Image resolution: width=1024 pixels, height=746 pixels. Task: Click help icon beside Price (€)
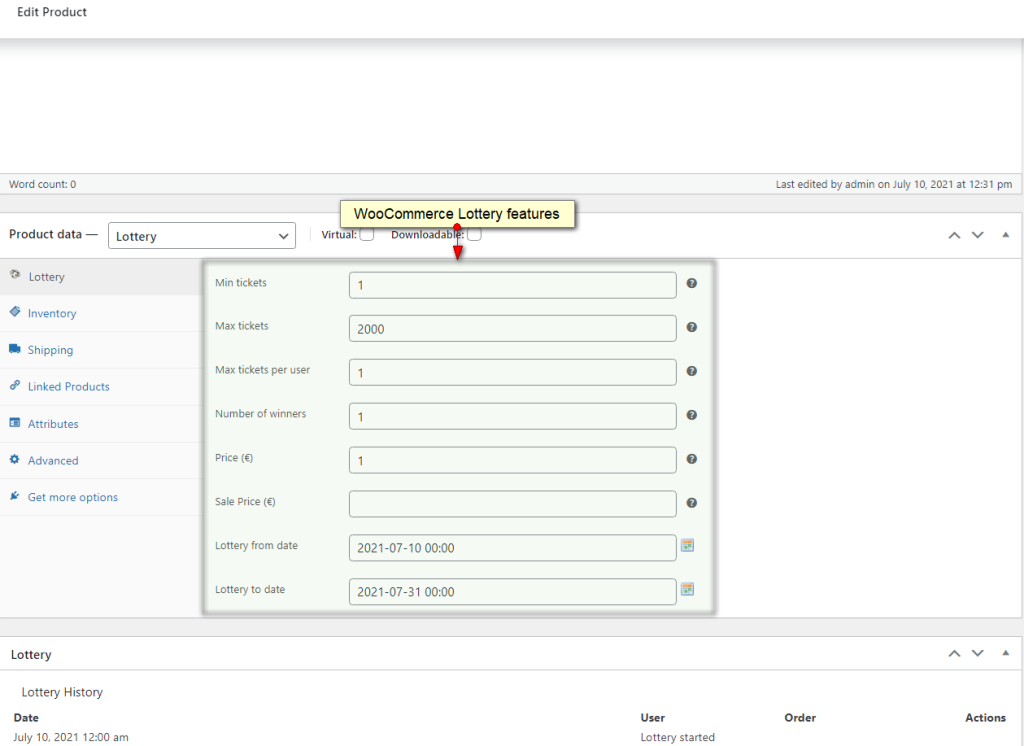coord(692,459)
